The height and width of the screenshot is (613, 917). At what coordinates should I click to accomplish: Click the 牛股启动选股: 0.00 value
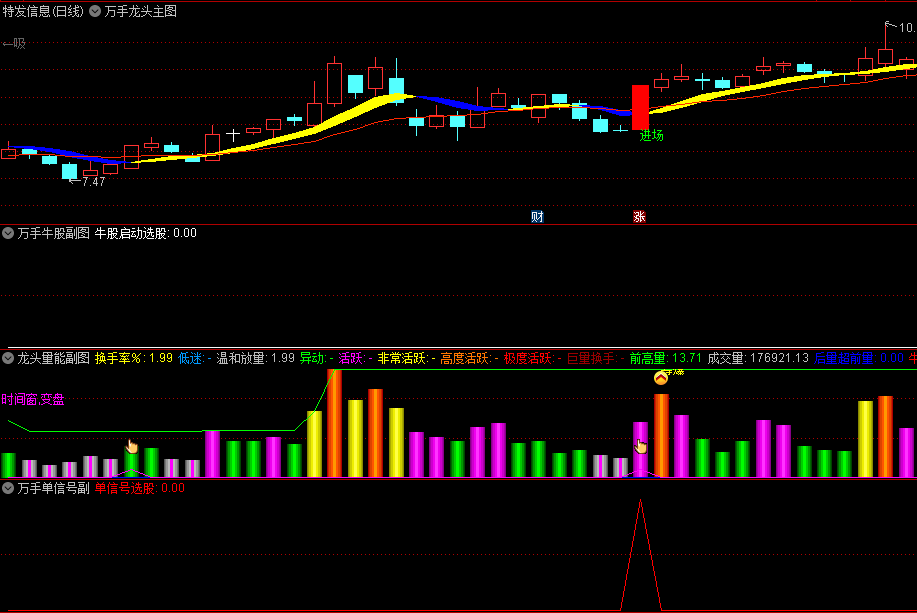[146, 233]
